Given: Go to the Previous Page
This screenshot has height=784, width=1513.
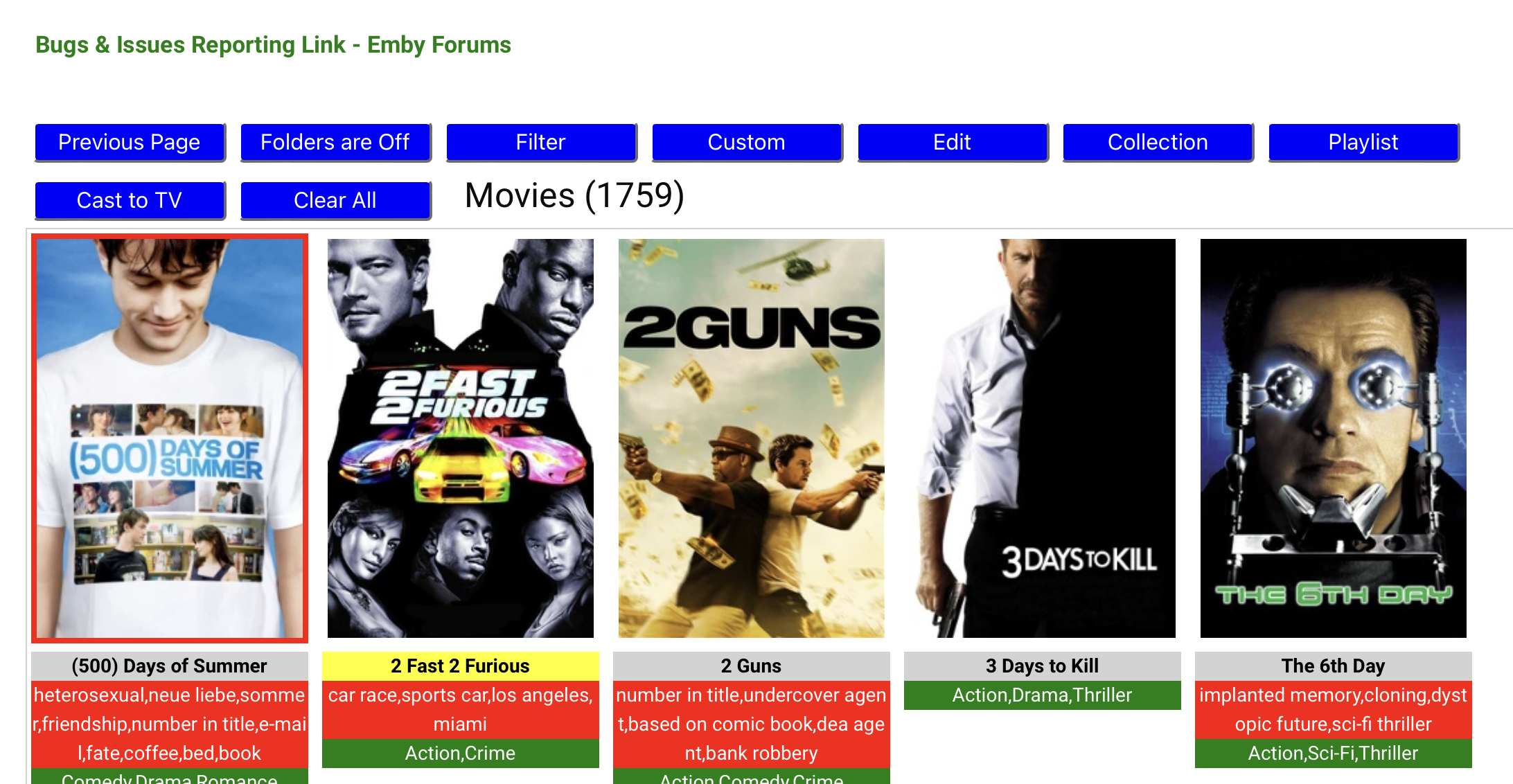Looking at the screenshot, I should pos(130,142).
